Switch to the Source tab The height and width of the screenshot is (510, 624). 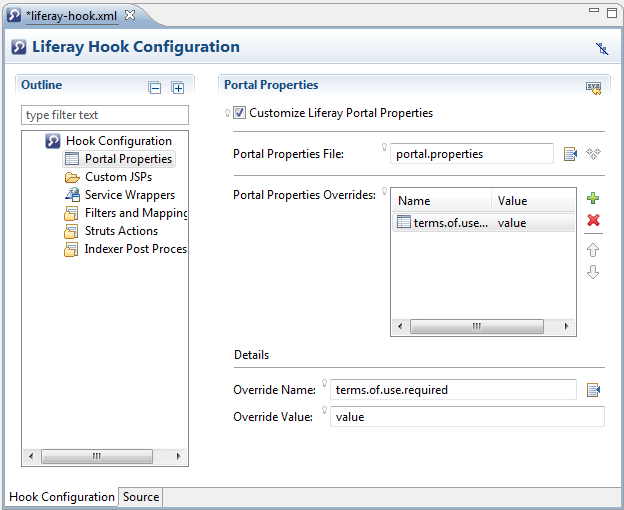(141, 497)
